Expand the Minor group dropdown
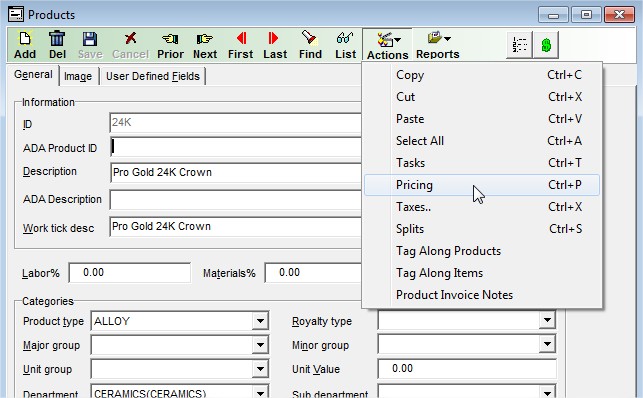The width and height of the screenshot is (643, 398). click(x=547, y=344)
